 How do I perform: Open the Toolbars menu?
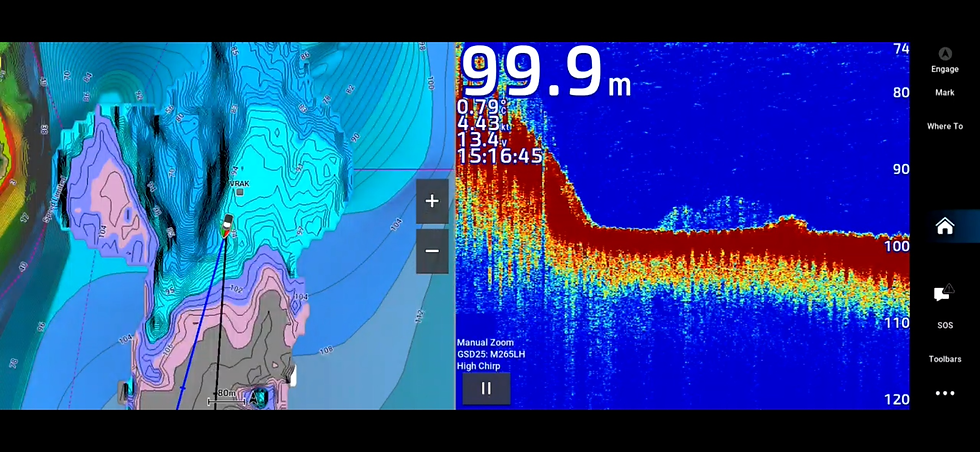[x=944, y=359]
